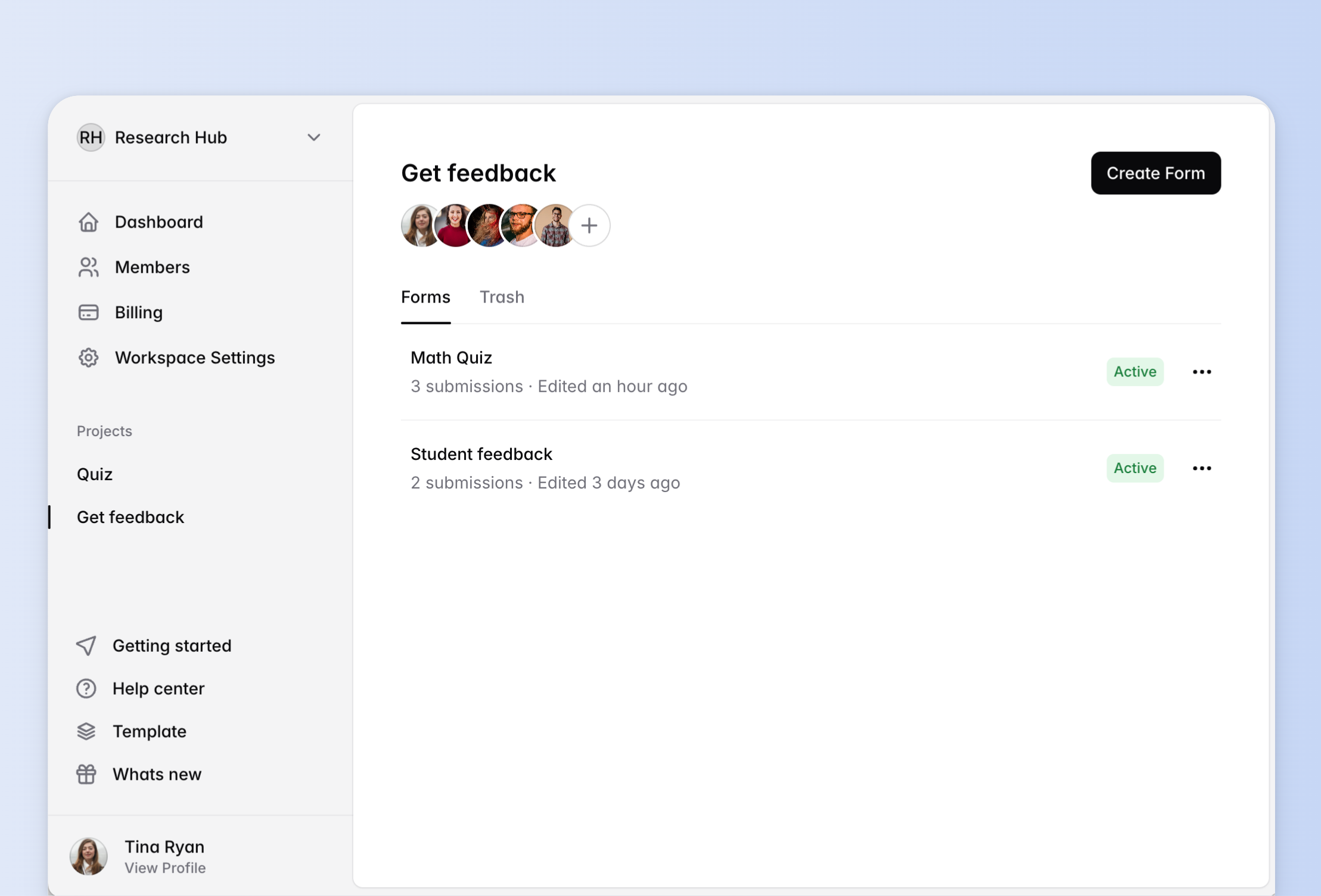This screenshot has height=896, width=1321.
Task: Open Whats new gift icon
Action: point(86,774)
